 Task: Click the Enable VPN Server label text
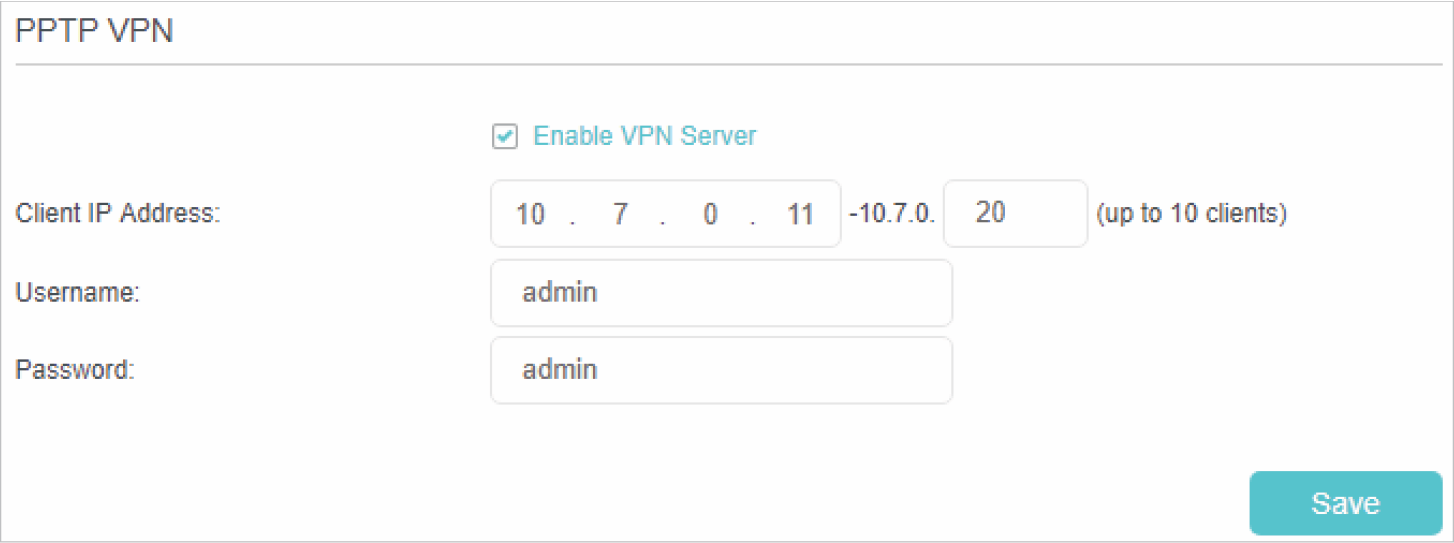tap(644, 136)
